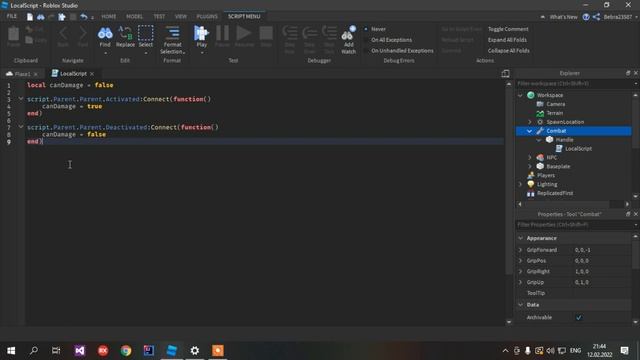Image resolution: width=640 pixels, height=360 pixels.
Task: Click the Back navigate arrow
Action: (63, 33)
